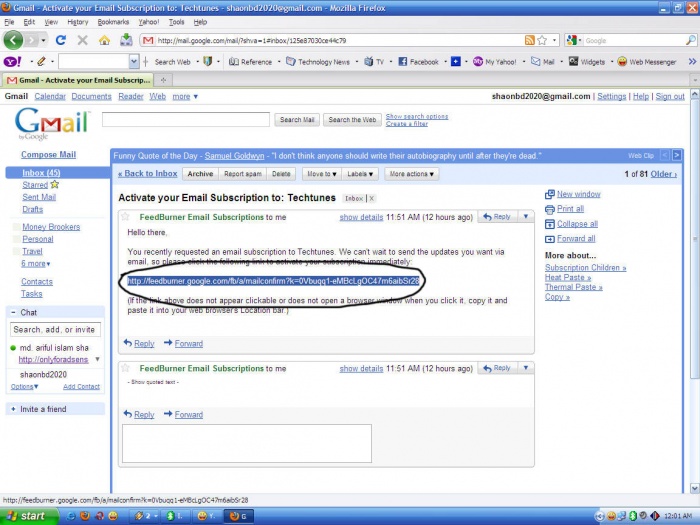Open the Edit menu
700x525 pixels.
(x=29, y=22)
